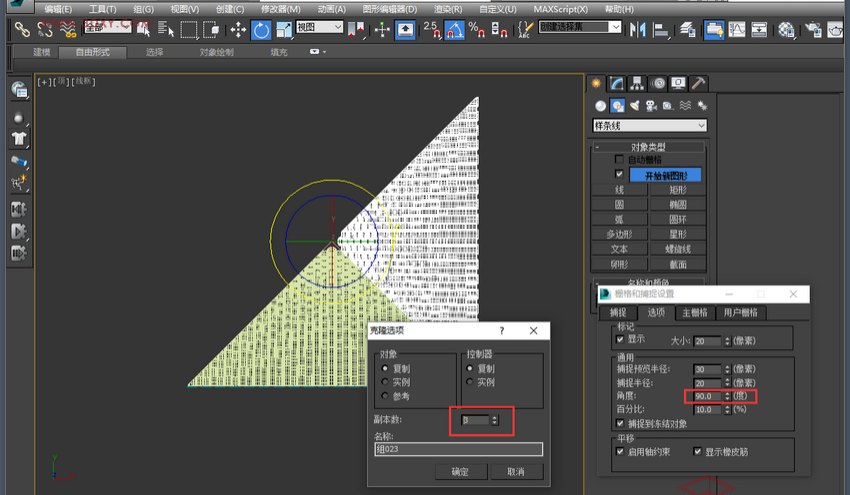Image resolution: width=850 pixels, height=495 pixels.
Task: Toggle the Angle Snap icon
Action: [454, 30]
